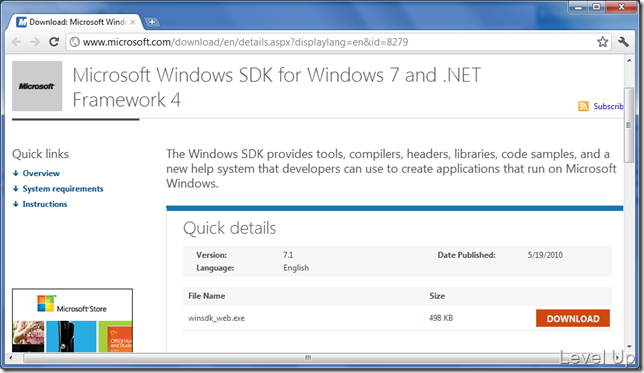The width and height of the screenshot is (644, 373).
Task: Click the vertical scrollbar thumb
Action: click(629, 125)
